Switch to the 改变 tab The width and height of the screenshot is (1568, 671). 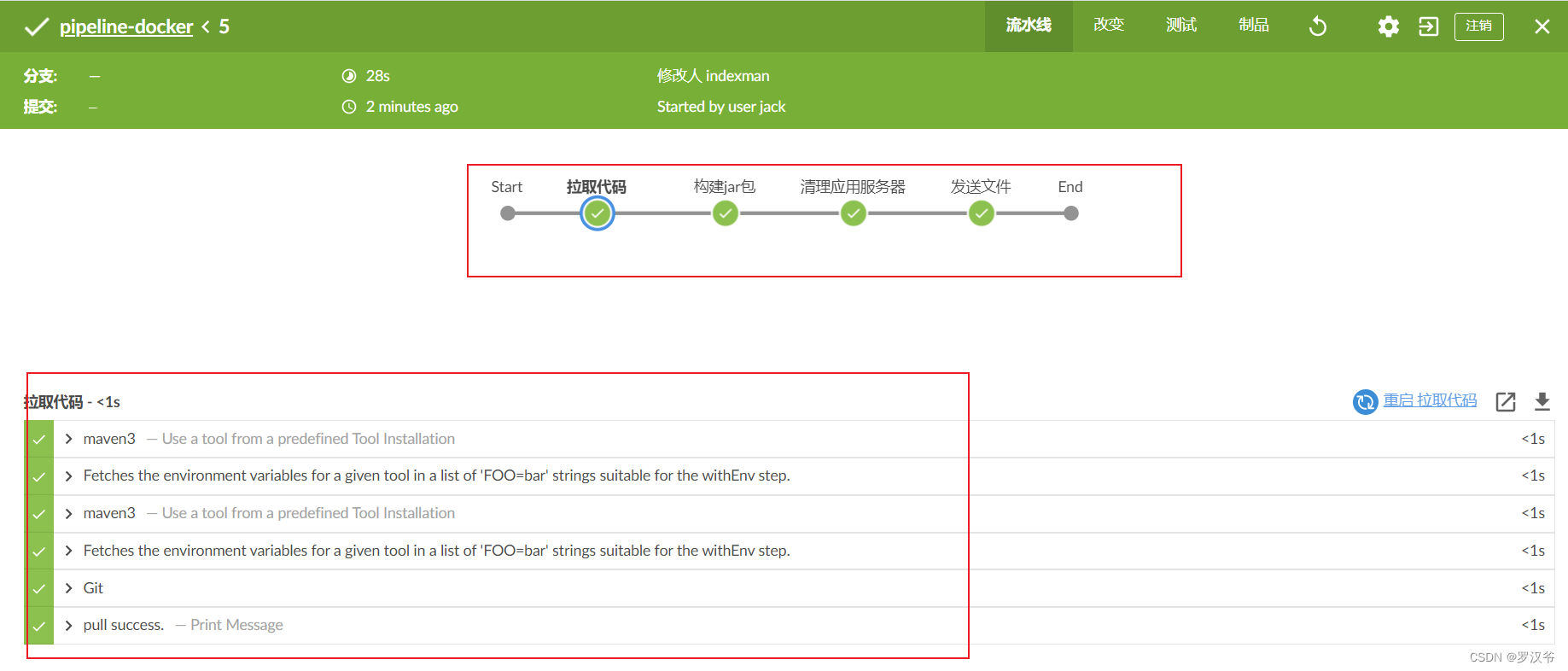click(1109, 26)
